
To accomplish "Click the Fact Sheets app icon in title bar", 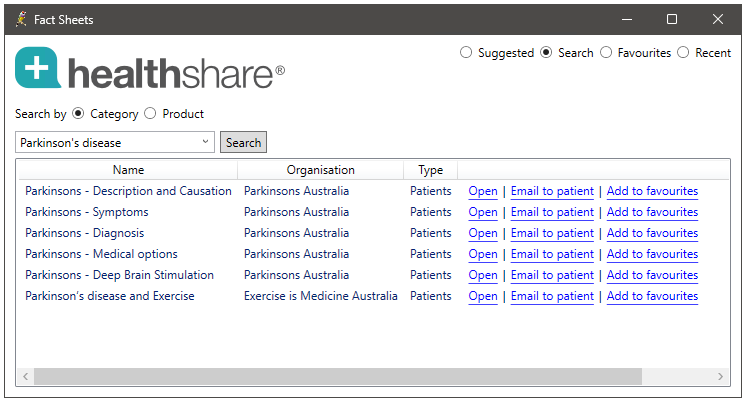I will pyautogui.click(x=21, y=19).
